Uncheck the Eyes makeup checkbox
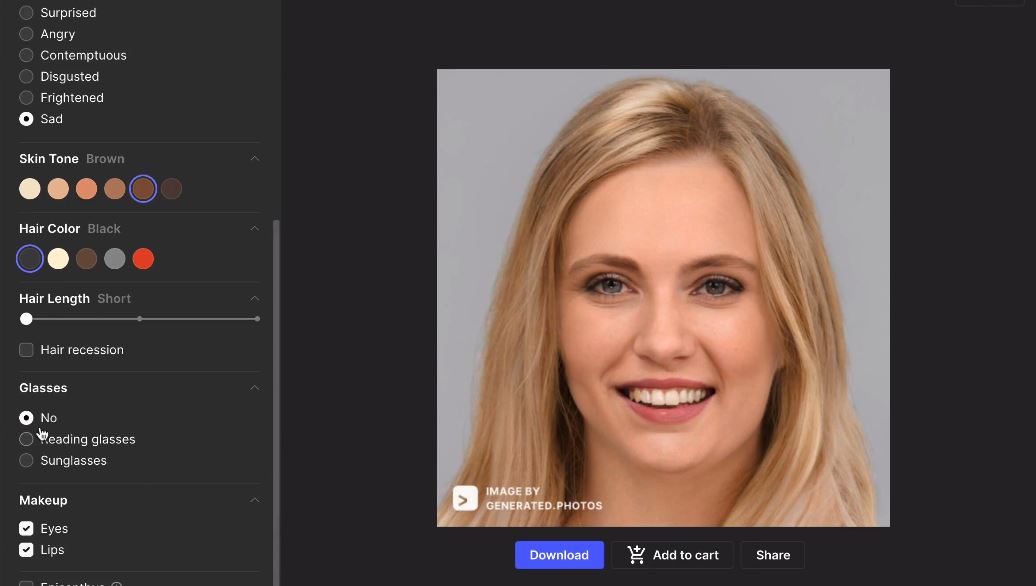The height and width of the screenshot is (586, 1036). tap(26, 529)
